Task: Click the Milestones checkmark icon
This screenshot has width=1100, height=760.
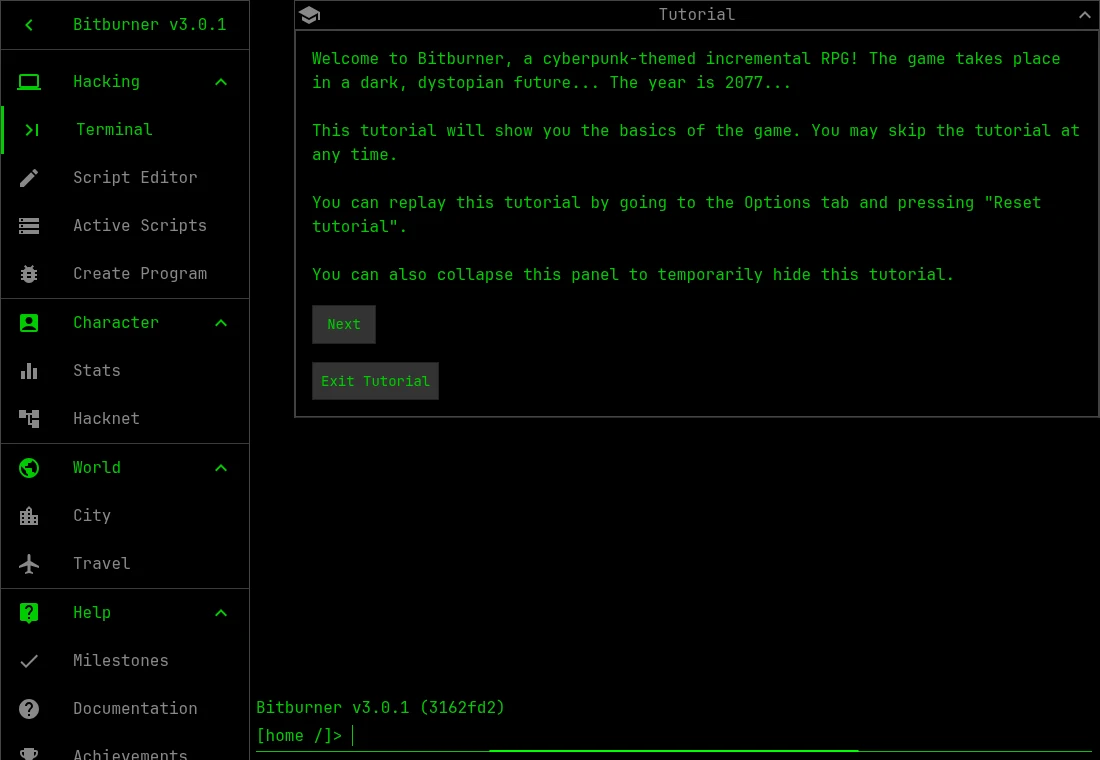Action: pos(29,661)
